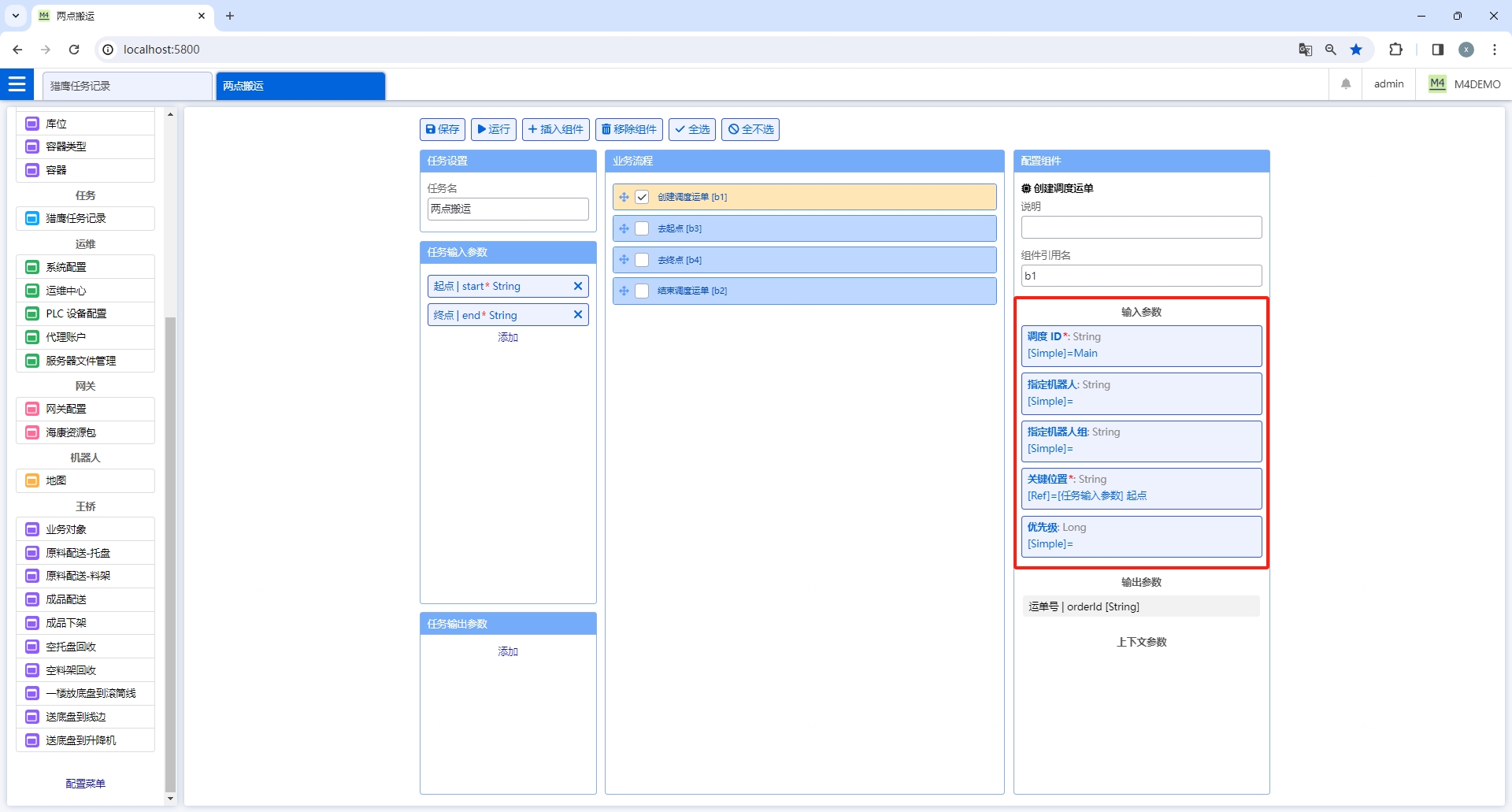Open browser side panel icon

tap(1437, 50)
